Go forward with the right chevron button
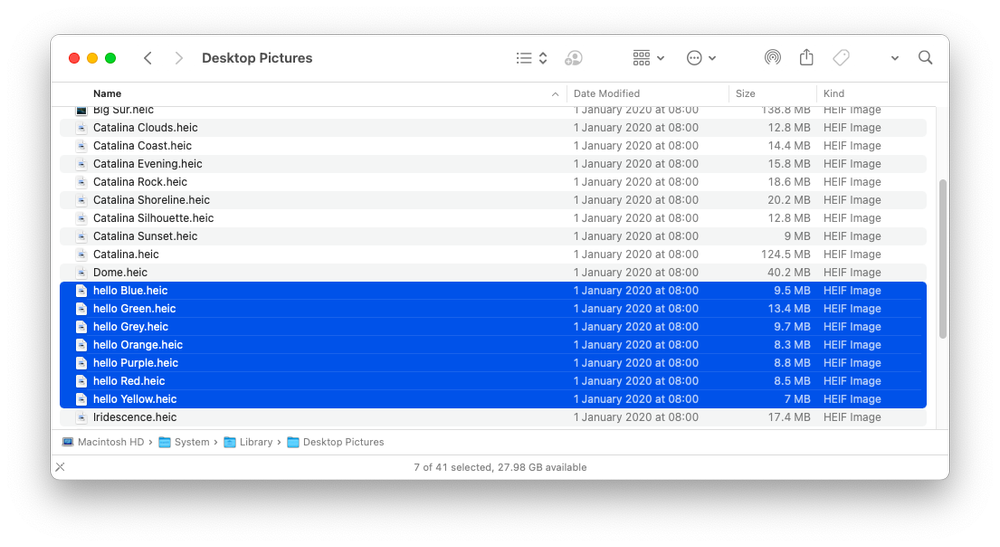1000x547 pixels. coord(179,58)
